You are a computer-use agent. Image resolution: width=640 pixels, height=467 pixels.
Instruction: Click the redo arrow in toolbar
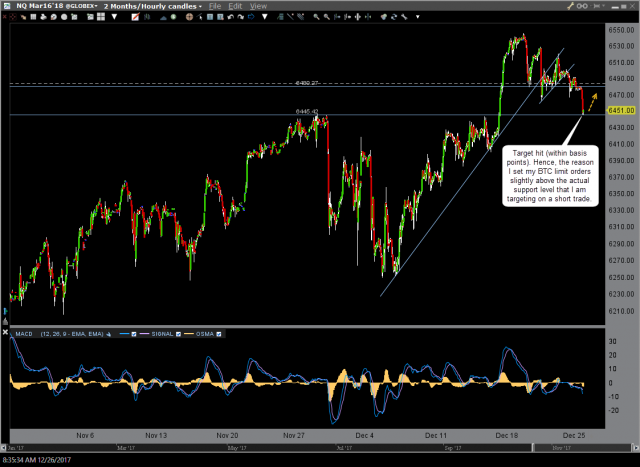pos(241,17)
